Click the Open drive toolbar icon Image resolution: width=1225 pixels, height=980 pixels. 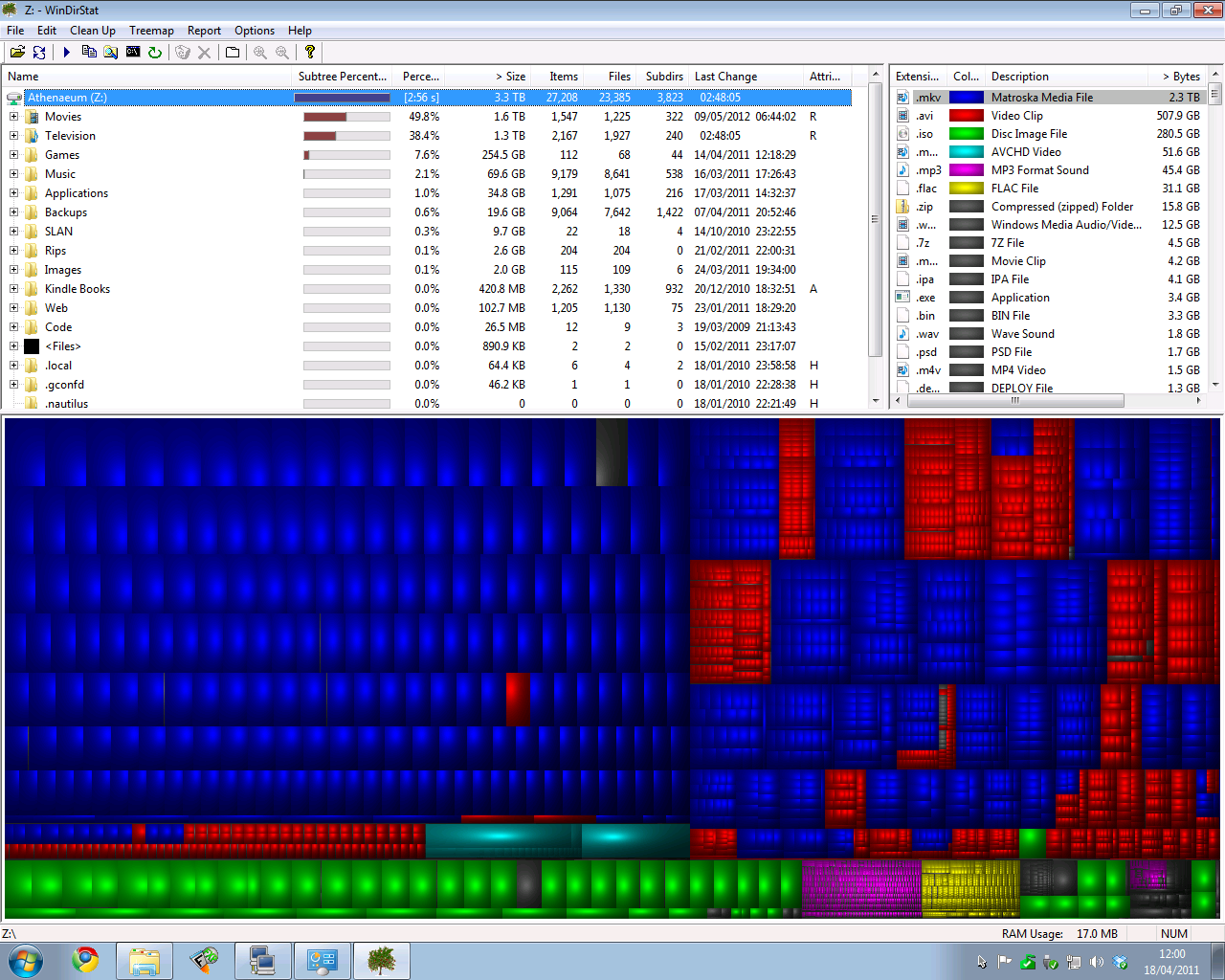(17, 53)
